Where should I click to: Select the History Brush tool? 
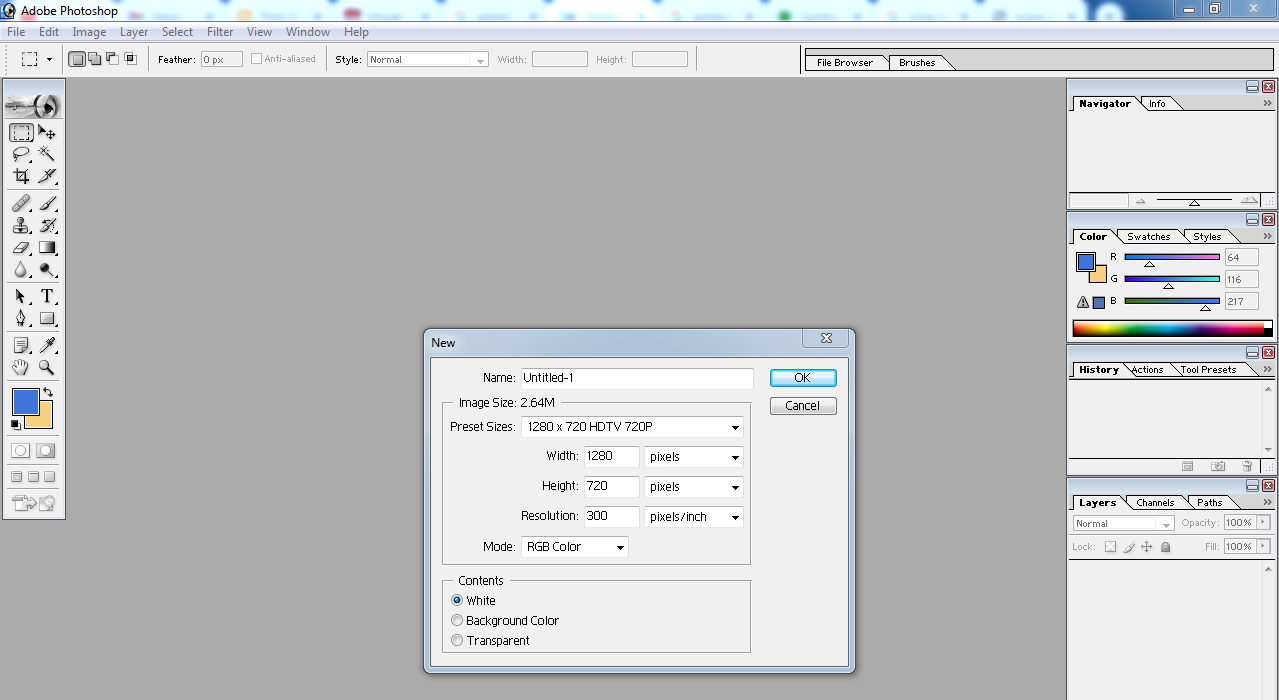(x=47, y=226)
